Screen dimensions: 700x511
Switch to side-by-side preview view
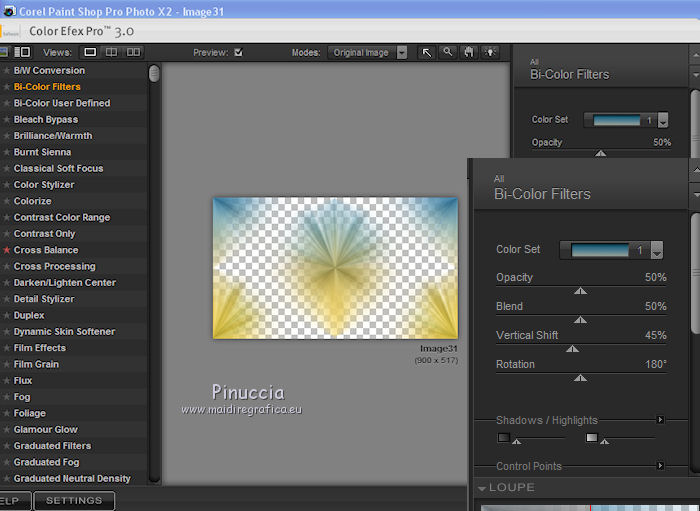(133, 52)
